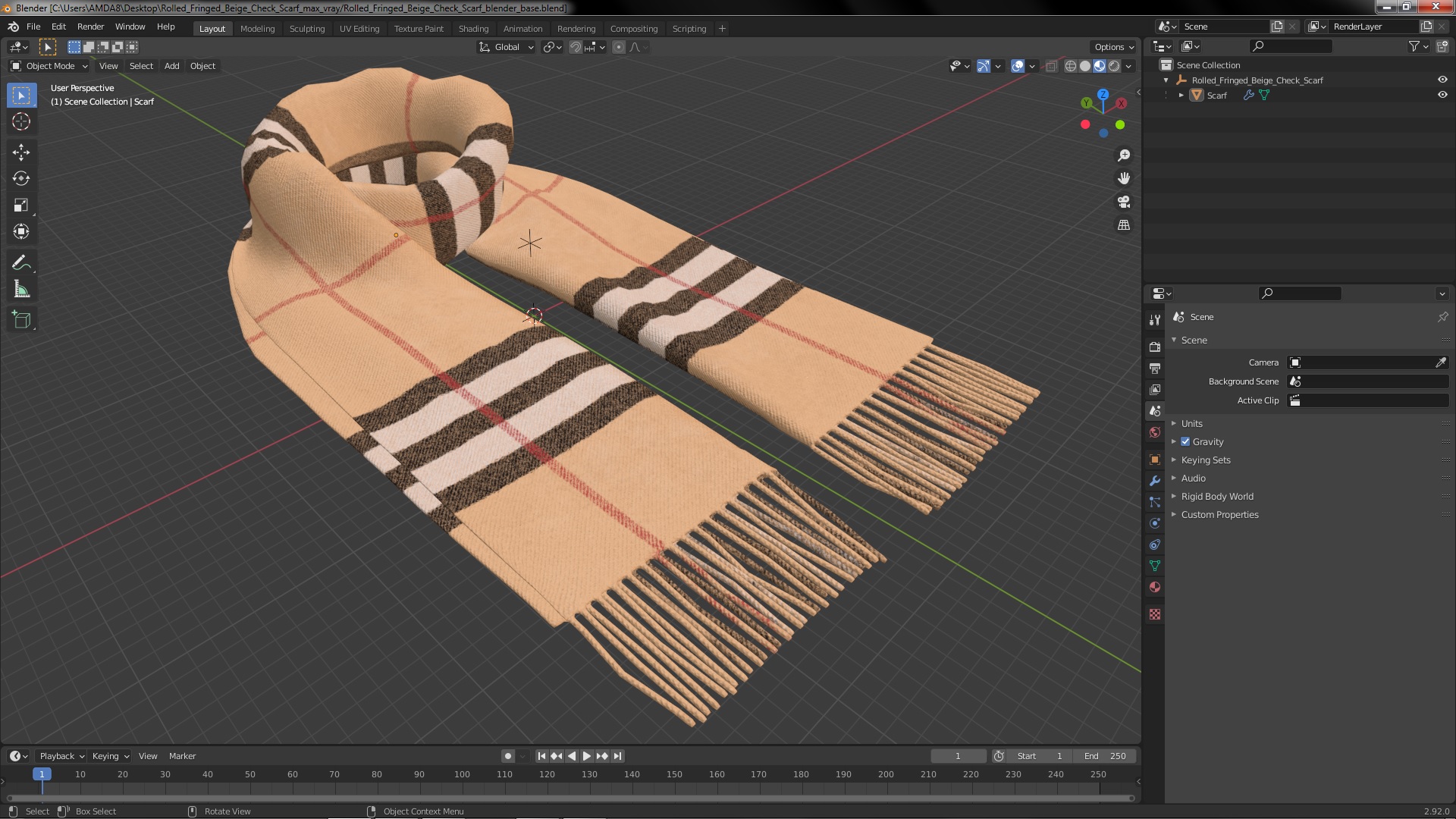1456x819 pixels.
Task: Open the Object Mode dropdown
Action: 50,66
